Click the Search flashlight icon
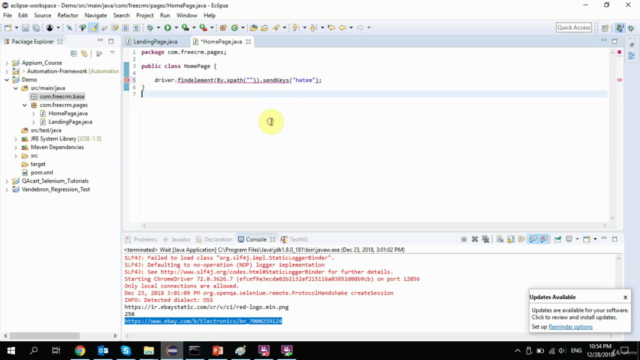Image resolution: width=640 pixels, height=360 pixels. [x=276, y=28]
